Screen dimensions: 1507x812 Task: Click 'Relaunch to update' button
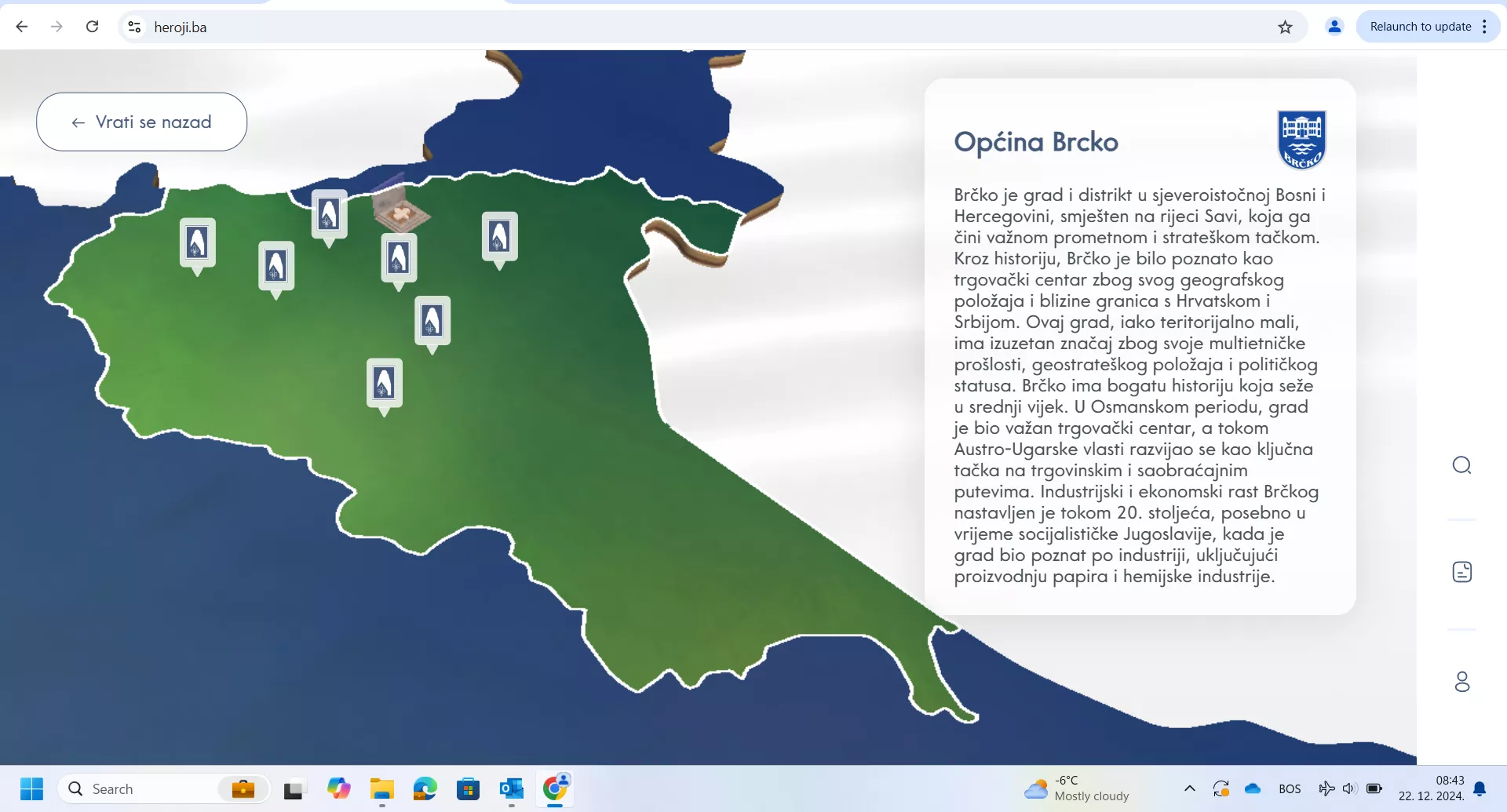tap(1420, 27)
